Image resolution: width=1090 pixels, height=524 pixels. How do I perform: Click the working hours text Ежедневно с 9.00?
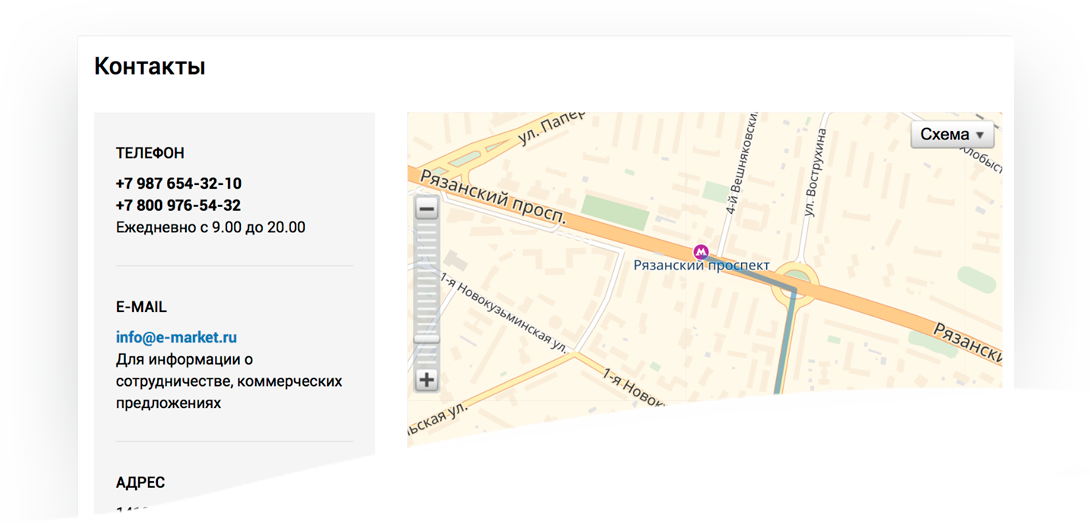click(211, 227)
